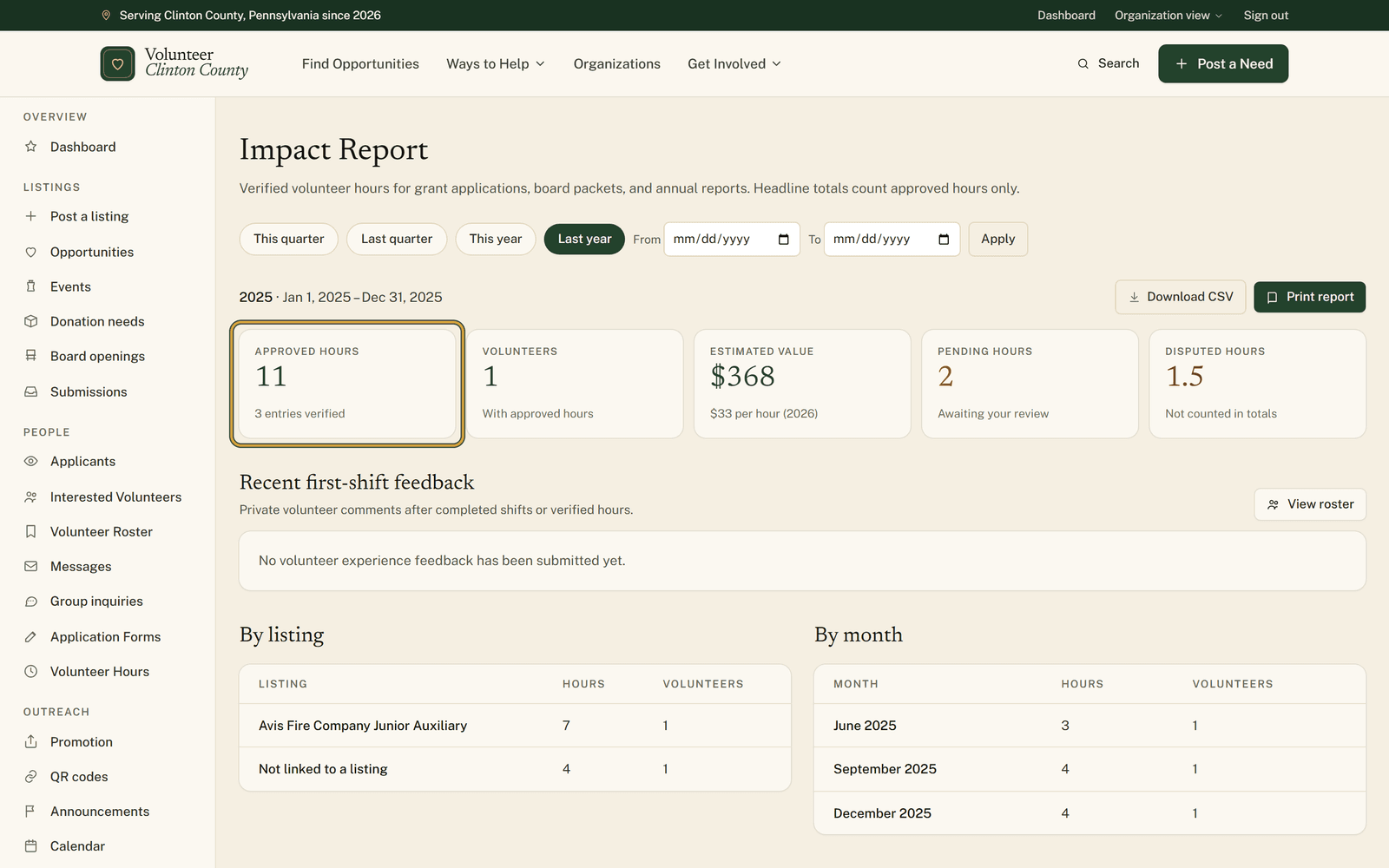Click the magnifier icon next to Search
This screenshot has width=1389, height=868.
[x=1083, y=63]
